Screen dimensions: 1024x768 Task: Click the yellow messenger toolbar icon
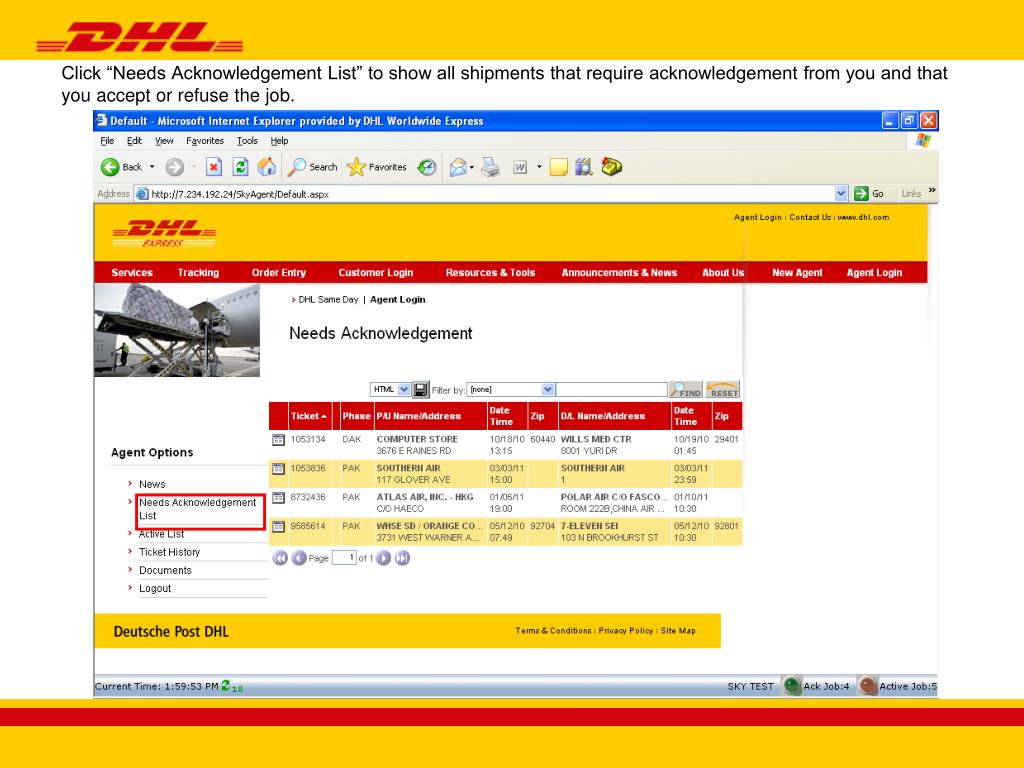click(x=611, y=167)
